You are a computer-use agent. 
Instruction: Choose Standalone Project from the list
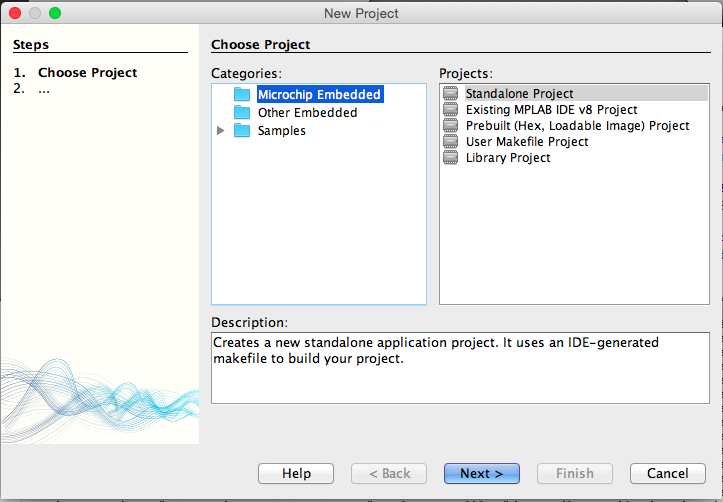[520, 94]
